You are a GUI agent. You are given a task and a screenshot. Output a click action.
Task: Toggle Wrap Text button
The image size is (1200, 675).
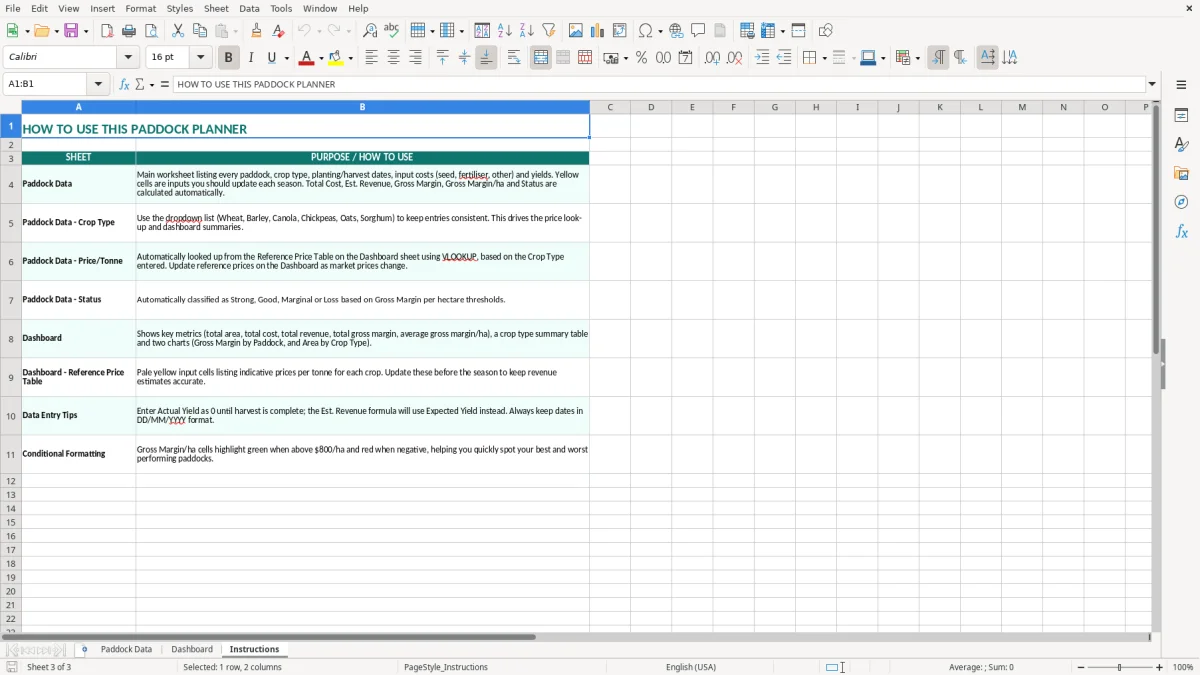(514, 58)
